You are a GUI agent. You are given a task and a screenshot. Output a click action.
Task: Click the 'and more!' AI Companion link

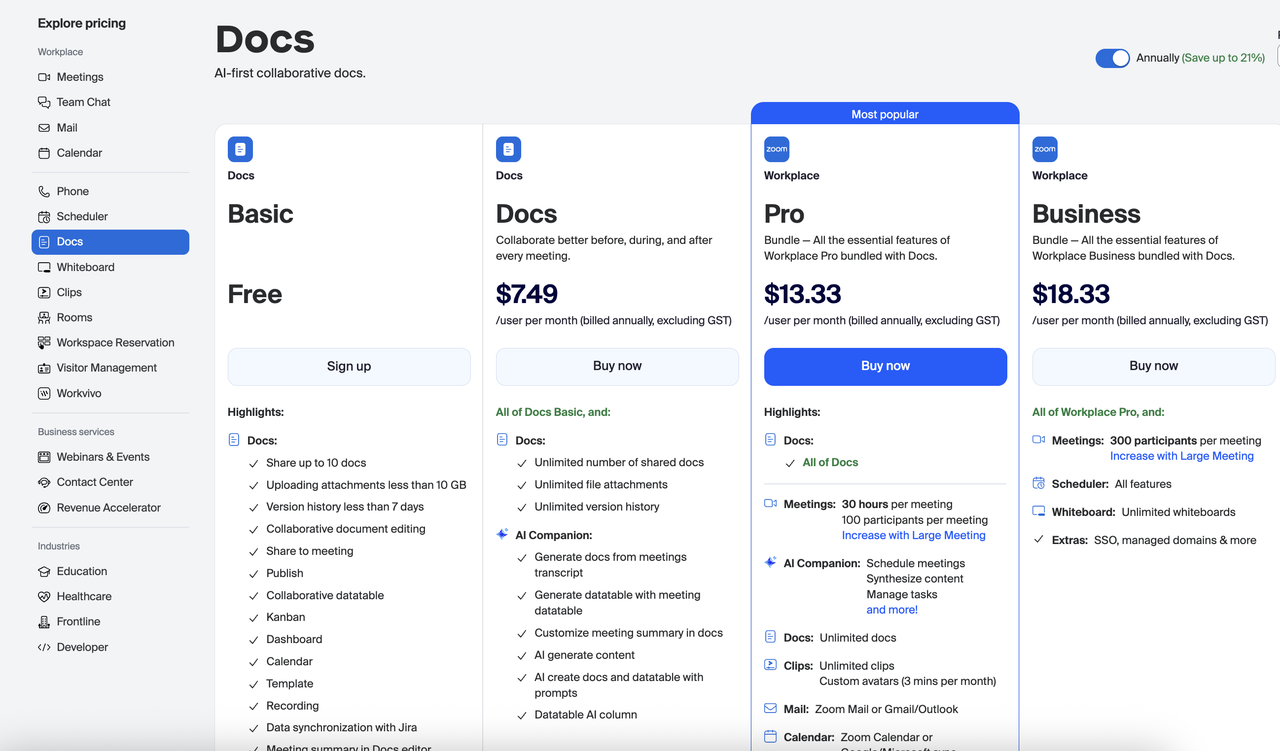coord(891,609)
